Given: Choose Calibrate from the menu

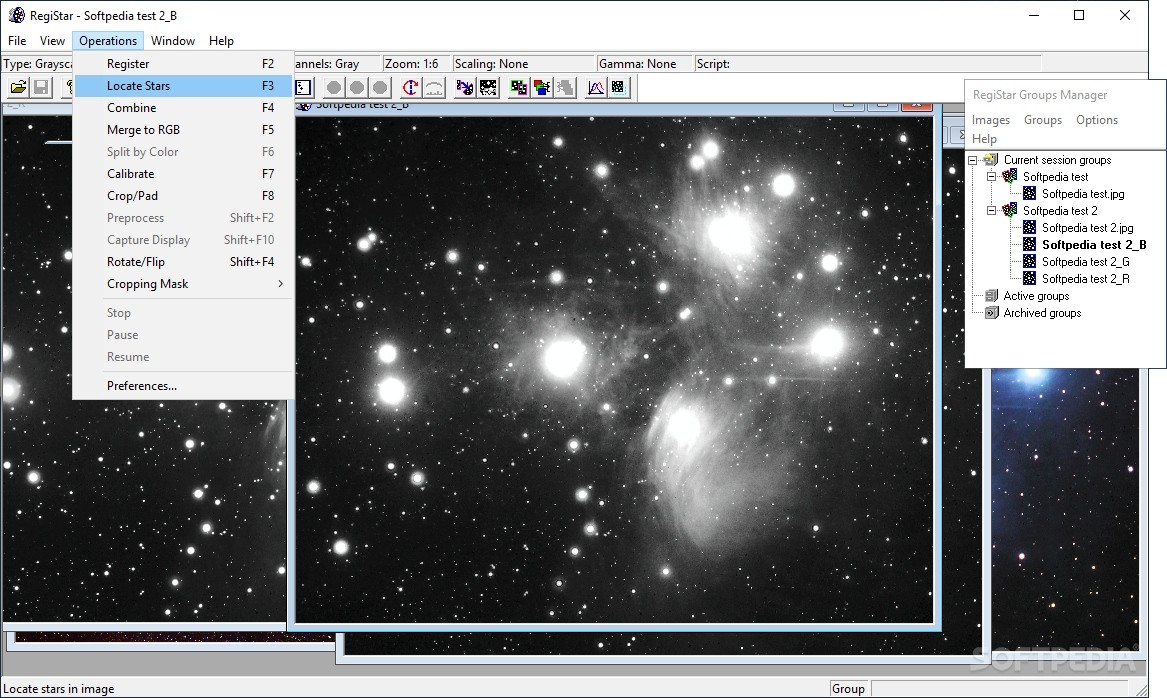Looking at the screenshot, I should point(184,173).
